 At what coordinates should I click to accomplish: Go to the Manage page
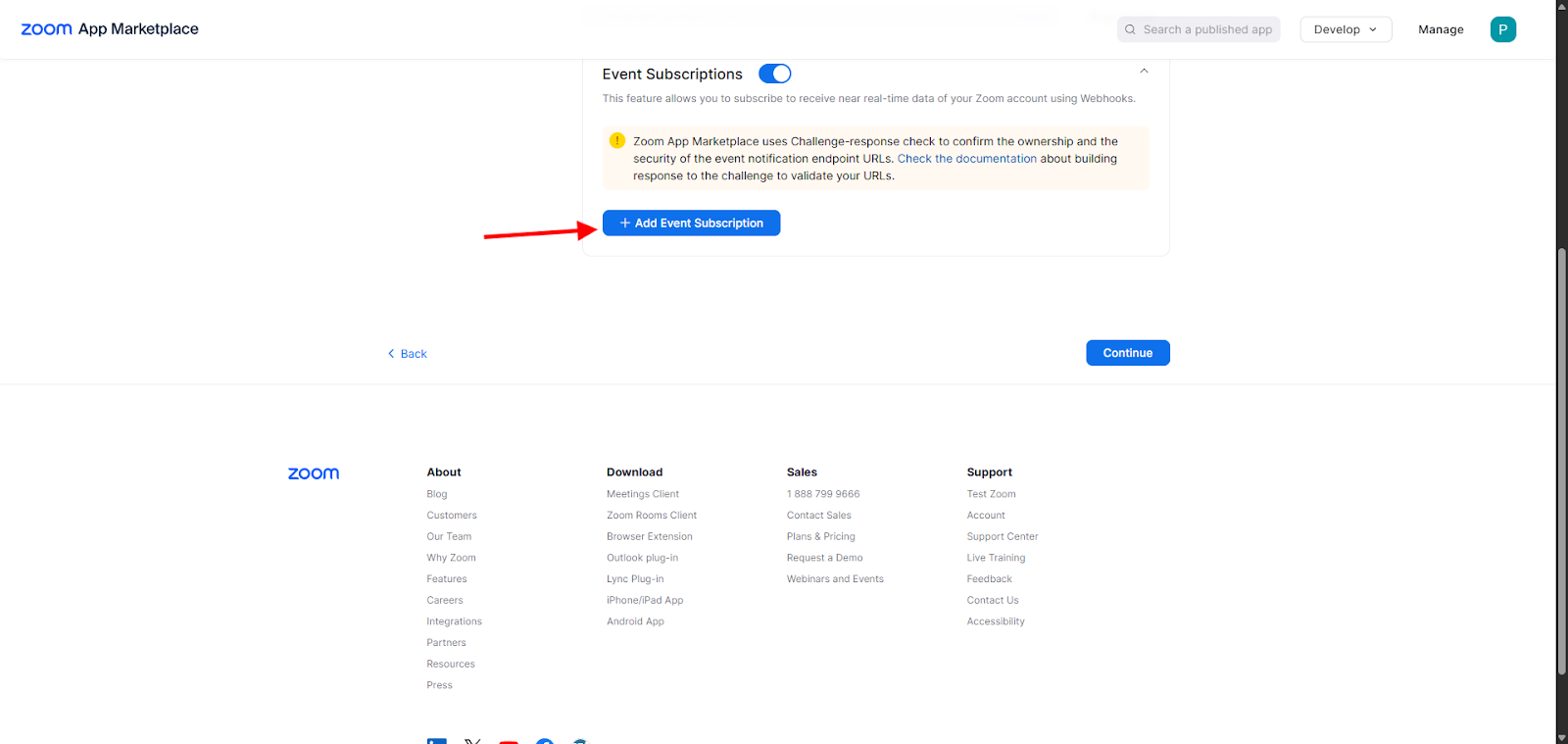[x=1441, y=29]
